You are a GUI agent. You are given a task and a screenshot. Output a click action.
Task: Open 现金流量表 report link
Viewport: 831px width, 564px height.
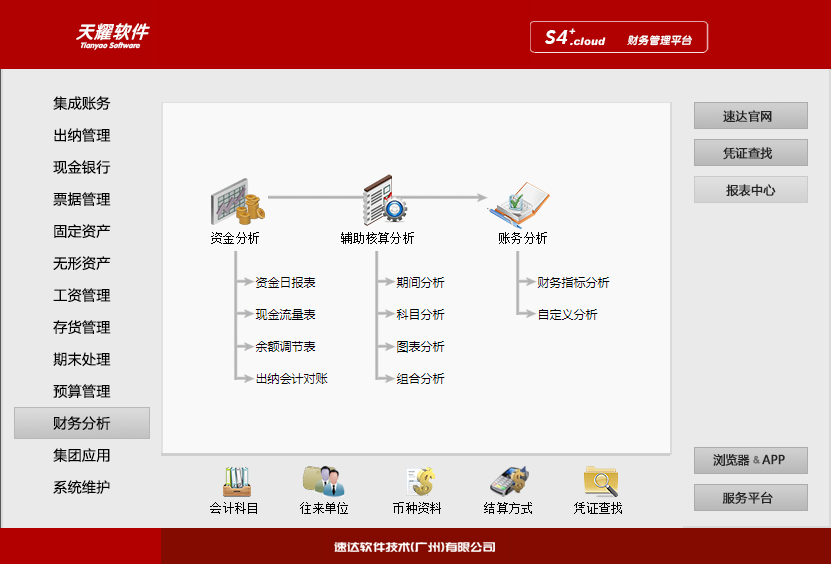(285, 315)
